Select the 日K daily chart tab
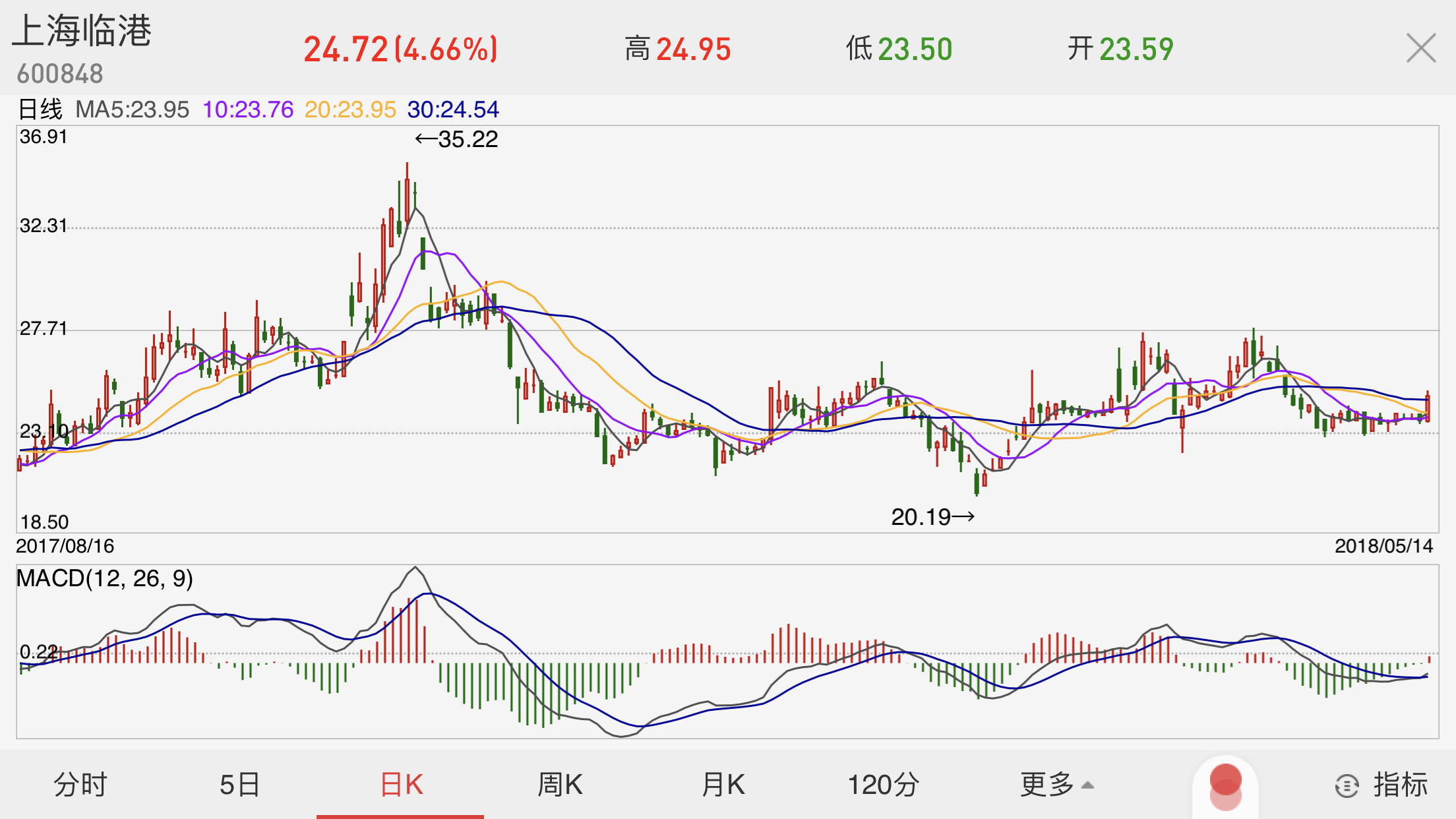1456x819 pixels. pyautogui.click(x=401, y=785)
